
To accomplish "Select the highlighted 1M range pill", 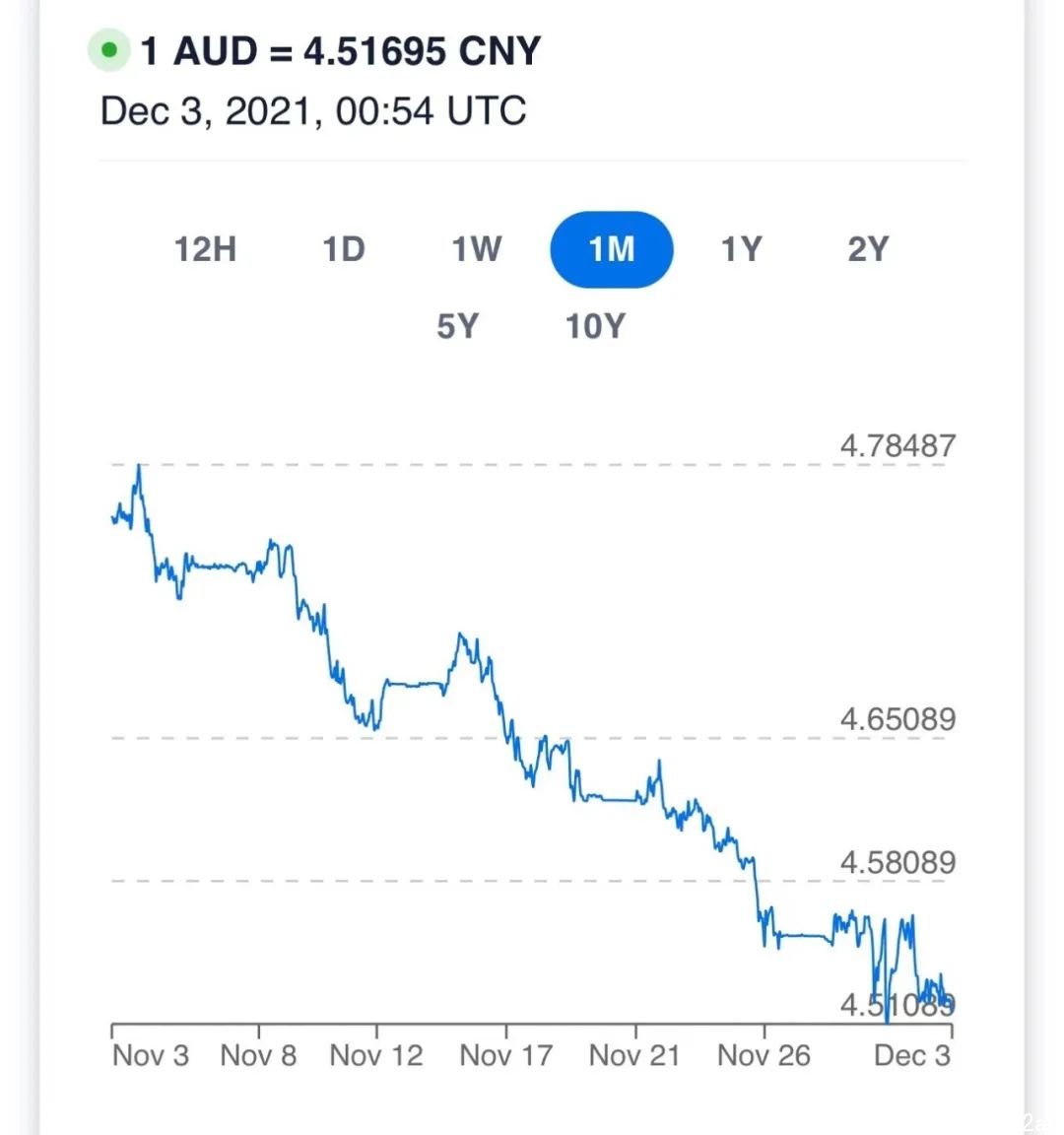I will point(612,249).
